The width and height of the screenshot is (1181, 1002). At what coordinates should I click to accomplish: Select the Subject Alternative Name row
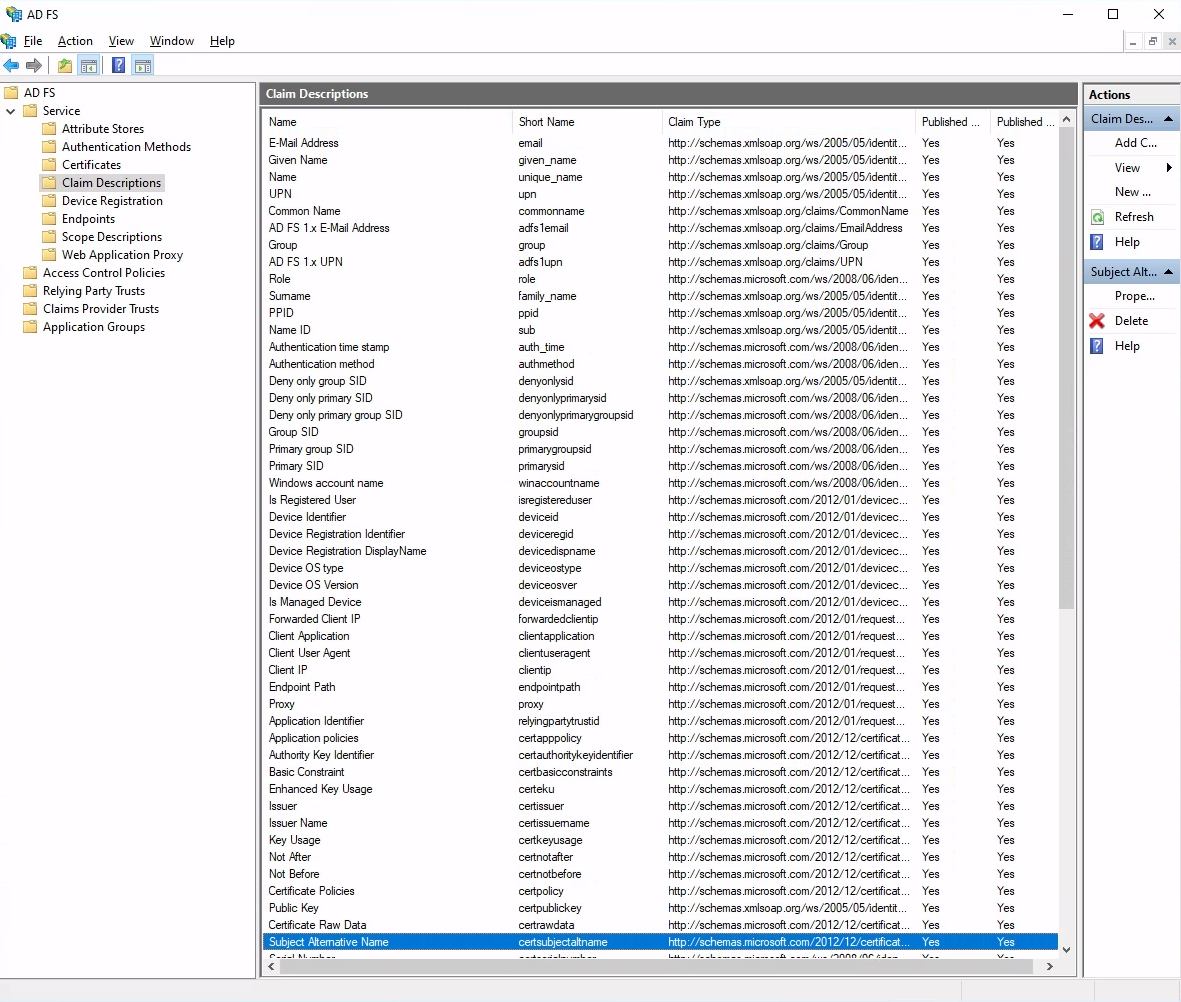click(x=661, y=942)
